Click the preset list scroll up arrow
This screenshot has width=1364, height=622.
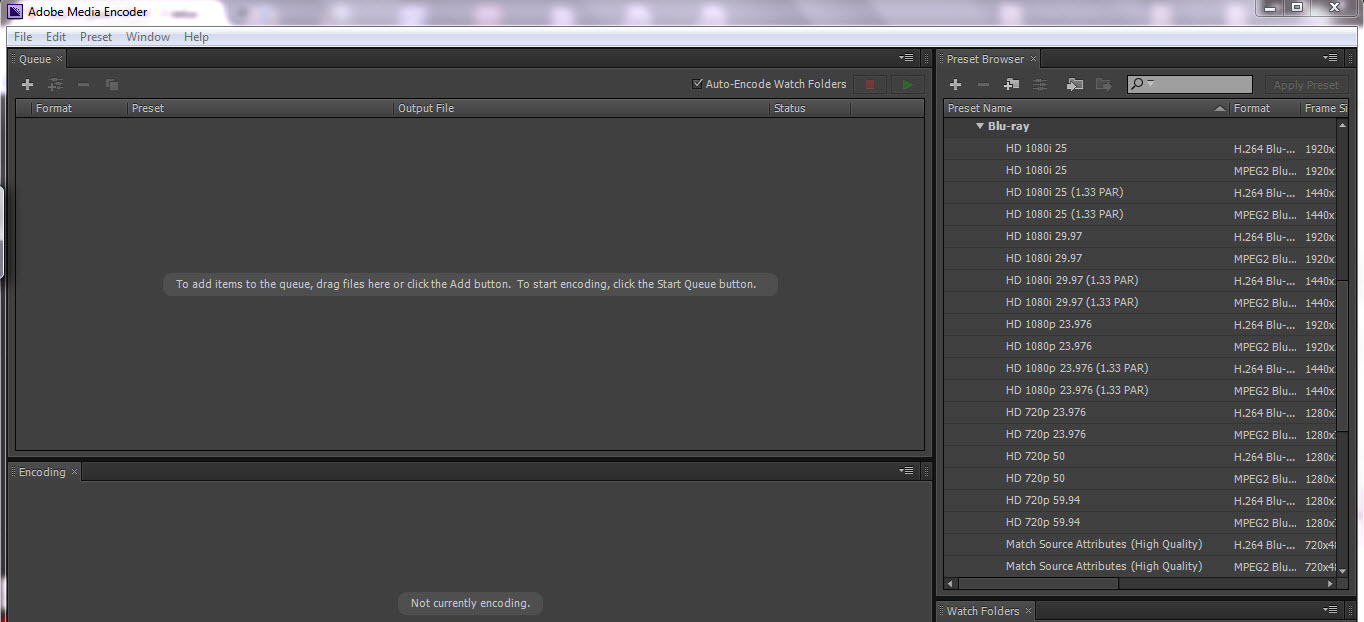click(1342, 124)
